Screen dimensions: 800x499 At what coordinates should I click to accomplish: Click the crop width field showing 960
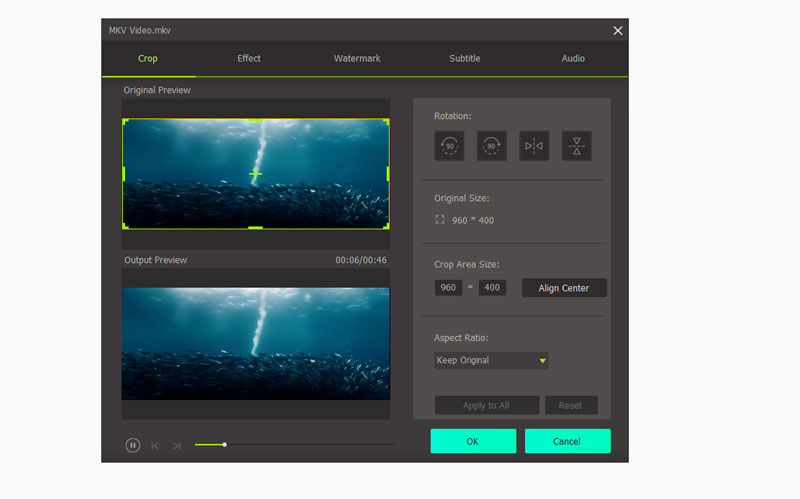[x=448, y=288]
